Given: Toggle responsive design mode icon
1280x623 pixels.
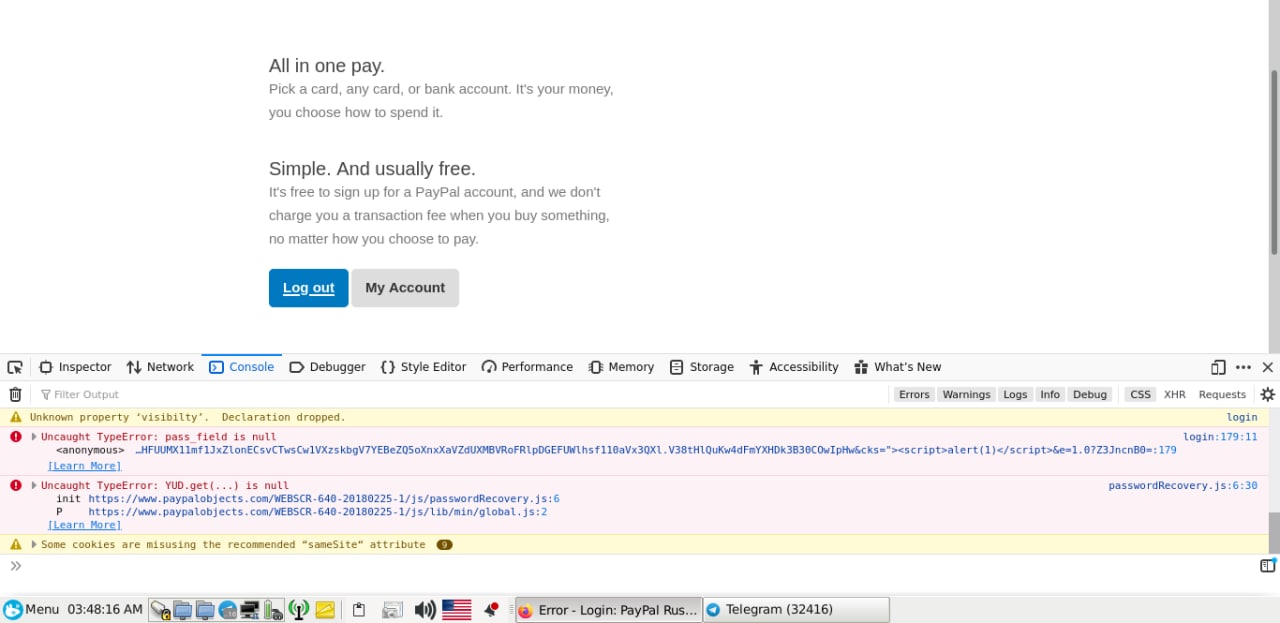Looking at the screenshot, I should coord(1218,367).
